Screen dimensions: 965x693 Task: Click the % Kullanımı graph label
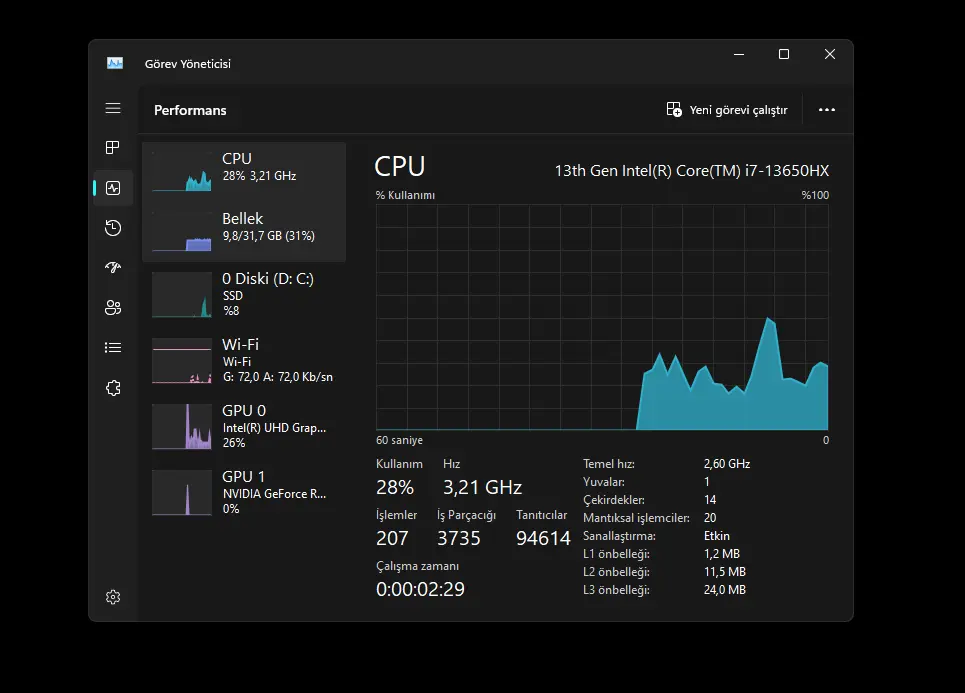coord(405,195)
